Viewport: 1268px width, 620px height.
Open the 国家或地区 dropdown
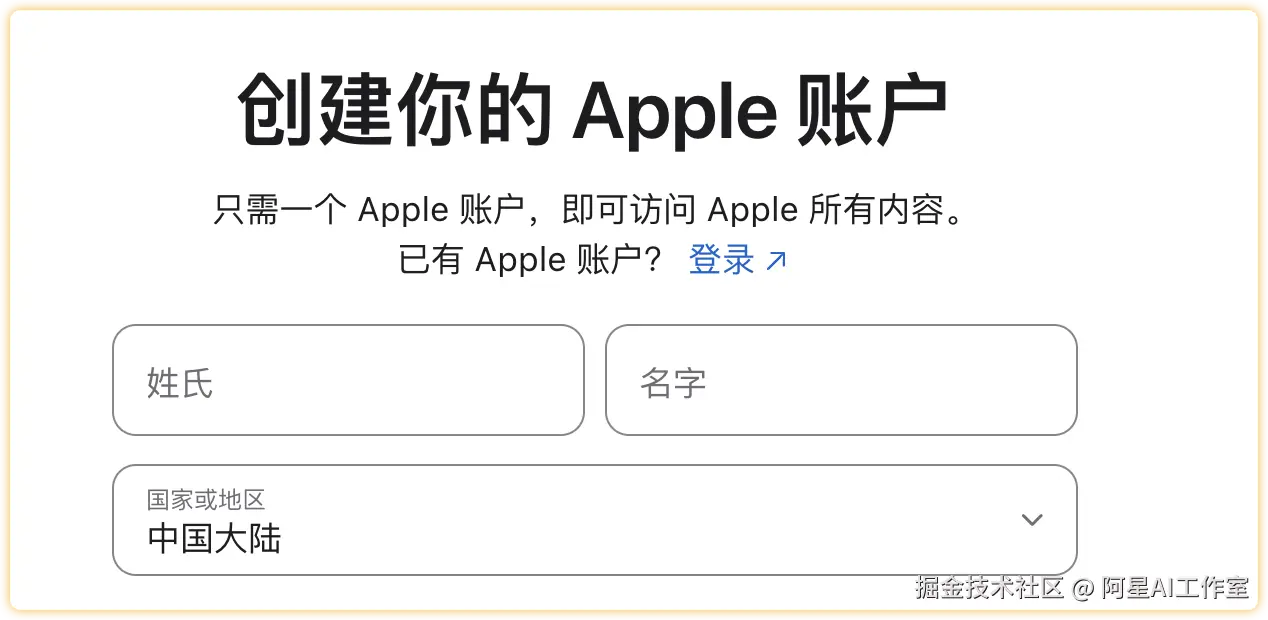tap(595, 520)
